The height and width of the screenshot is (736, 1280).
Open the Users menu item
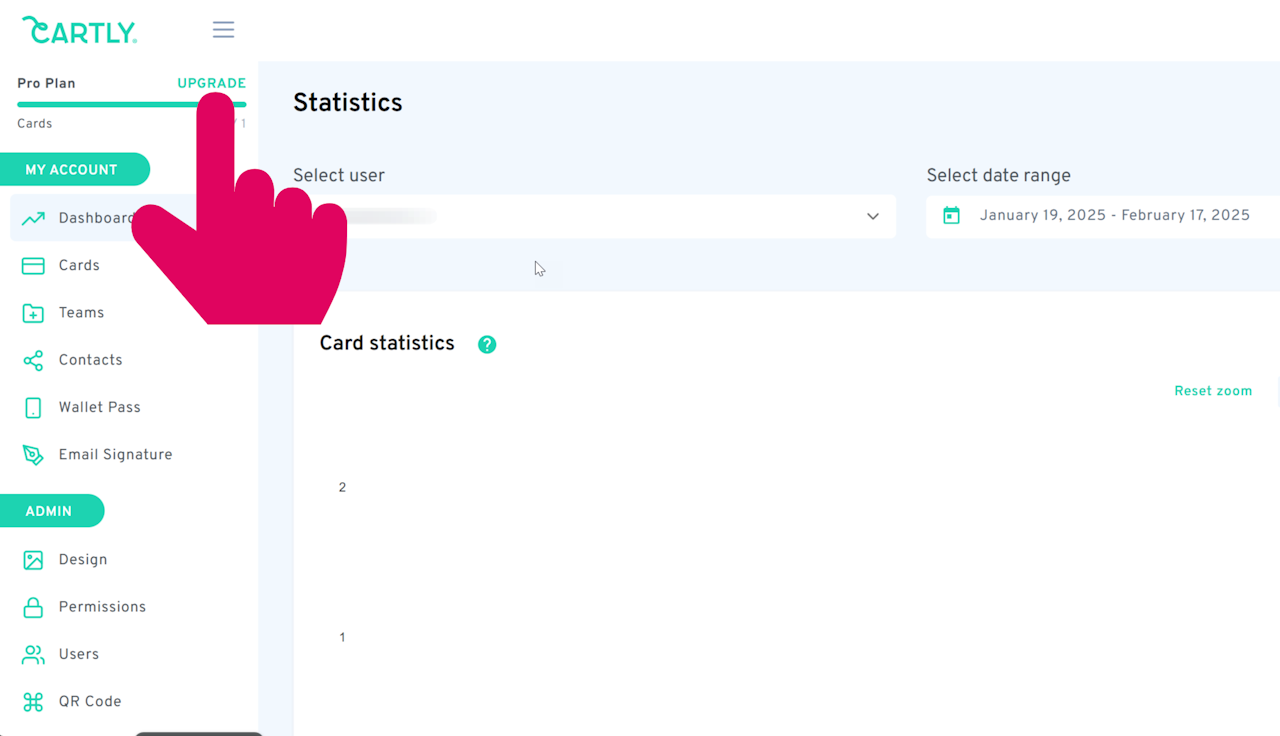78,654
